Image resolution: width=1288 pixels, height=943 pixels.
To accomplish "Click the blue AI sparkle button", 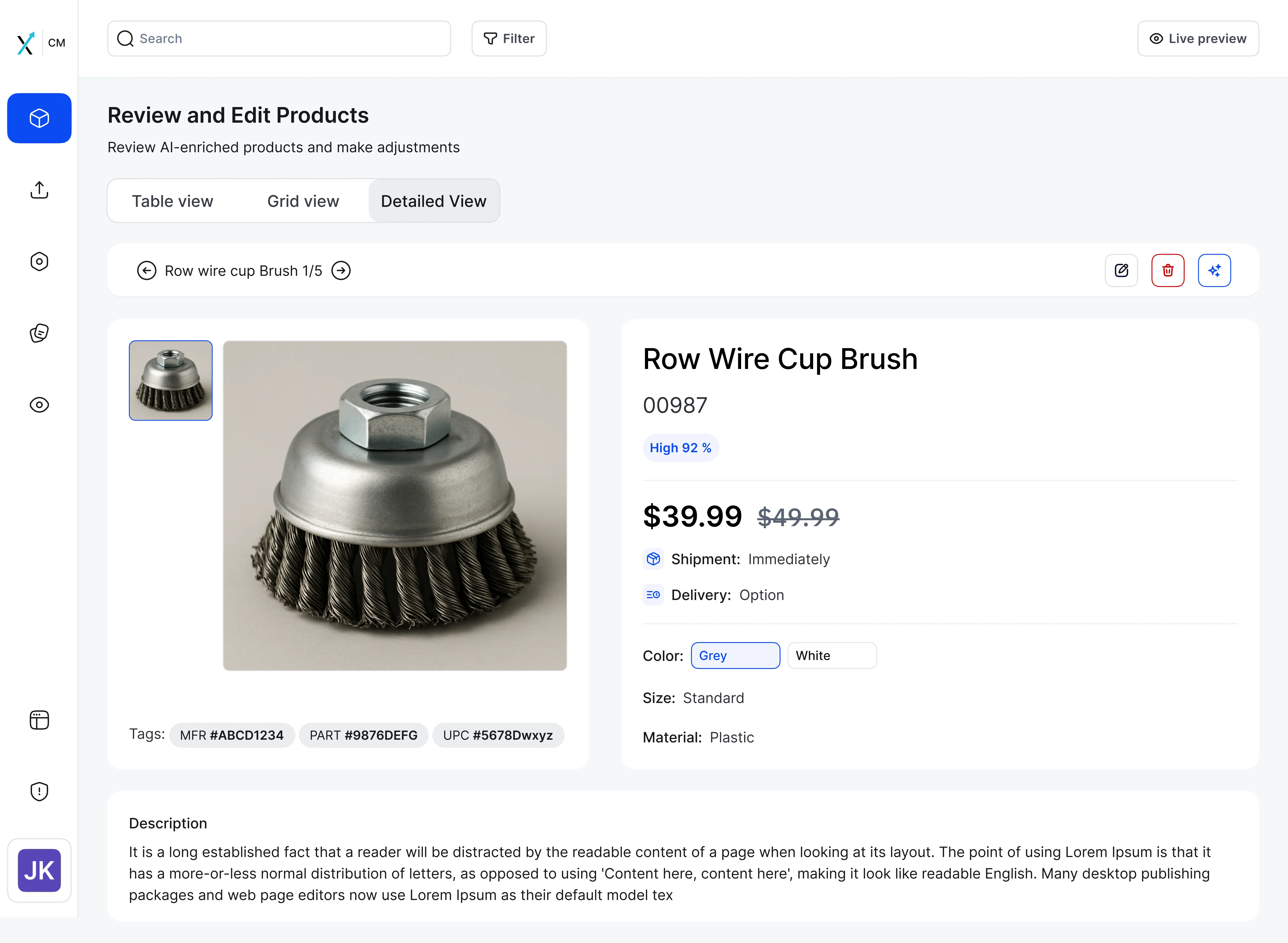I will point(1214,271).
